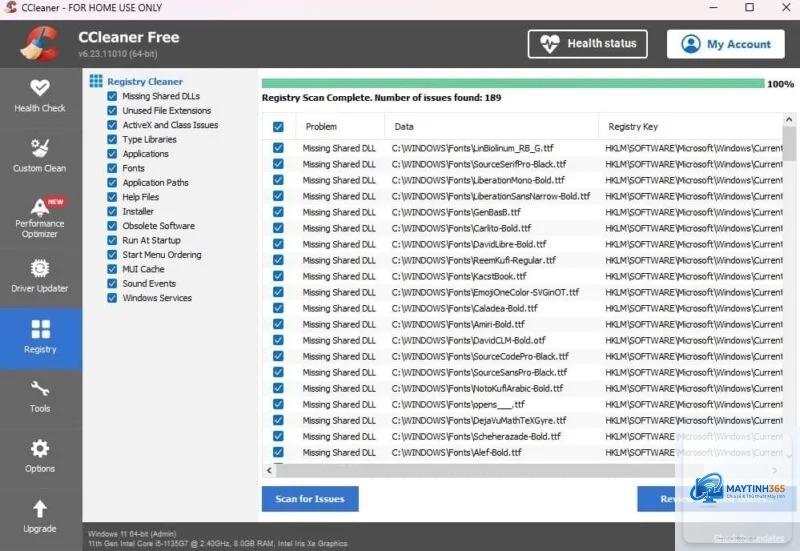
Task: Click the horizontal scrollbar left arrow
Action: [269, 470]
